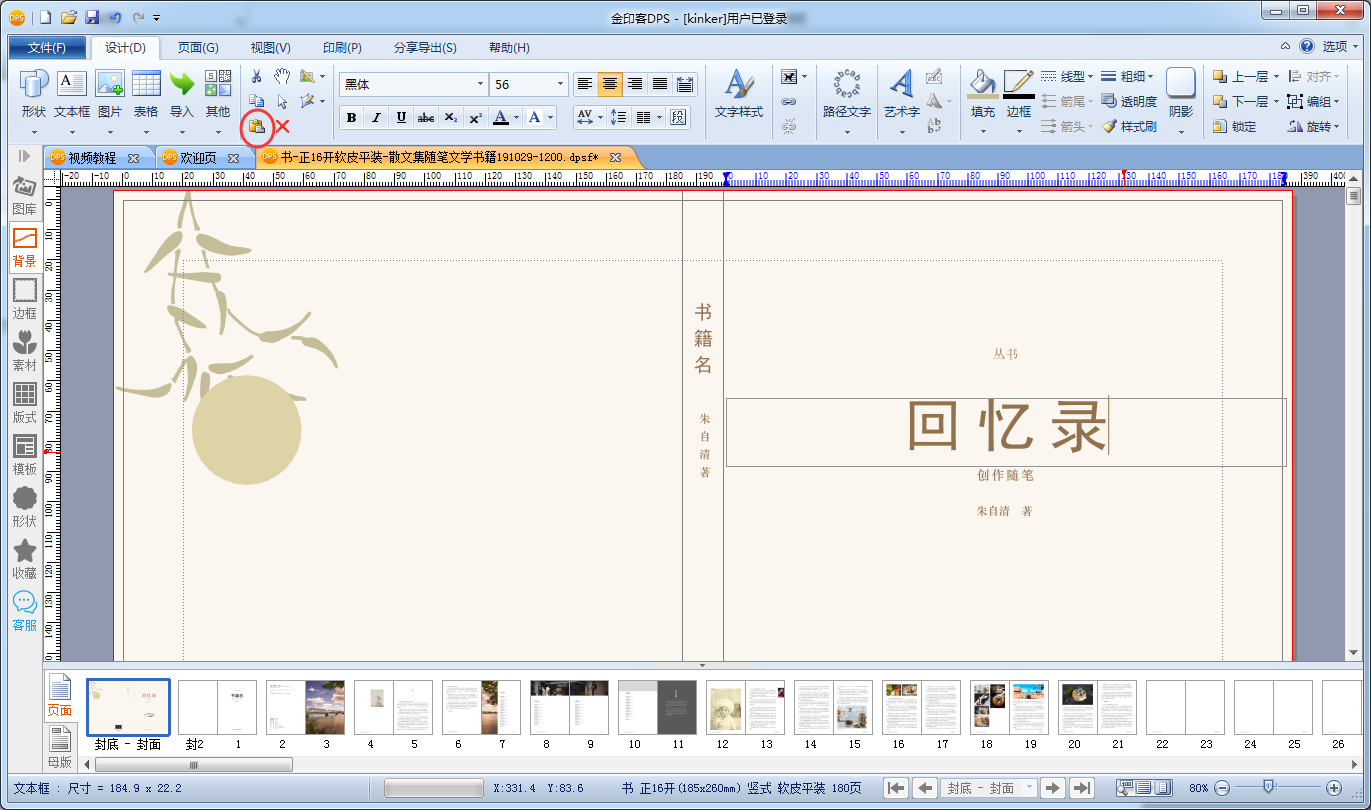Click the paste icon circled in red
1371x810 pixels.
point(257,126)
